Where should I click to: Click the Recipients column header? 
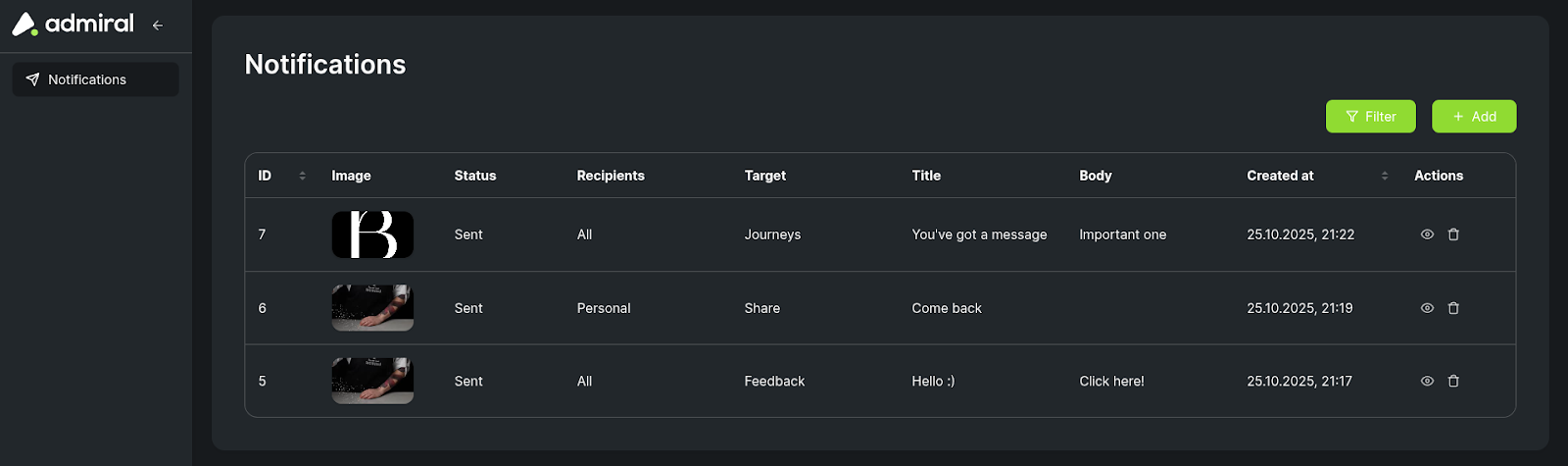611,176
